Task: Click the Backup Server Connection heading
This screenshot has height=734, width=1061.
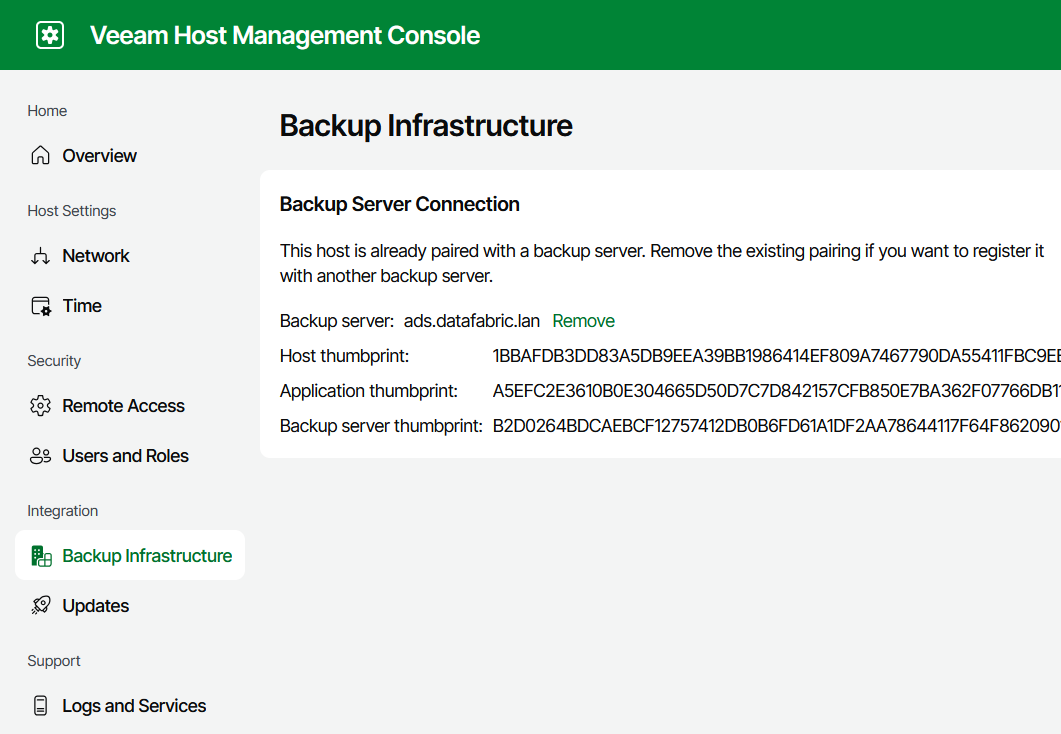Action: click(x=399, y=204)
